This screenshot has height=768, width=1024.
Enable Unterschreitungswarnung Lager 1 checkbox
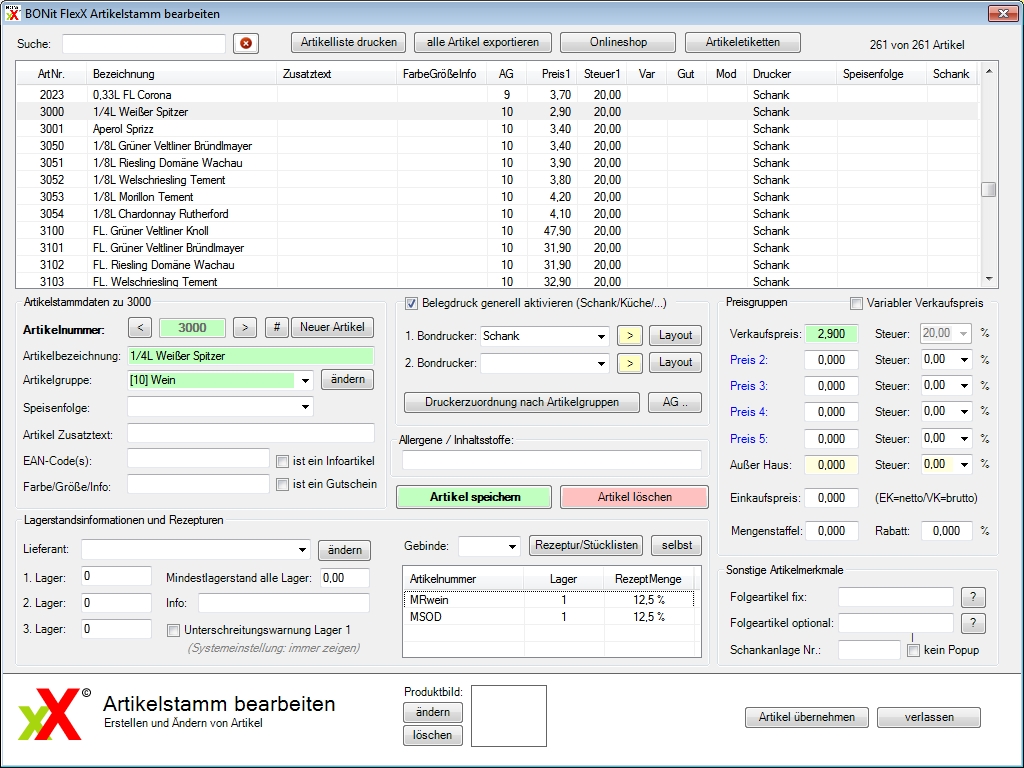[x=173, y=630]
